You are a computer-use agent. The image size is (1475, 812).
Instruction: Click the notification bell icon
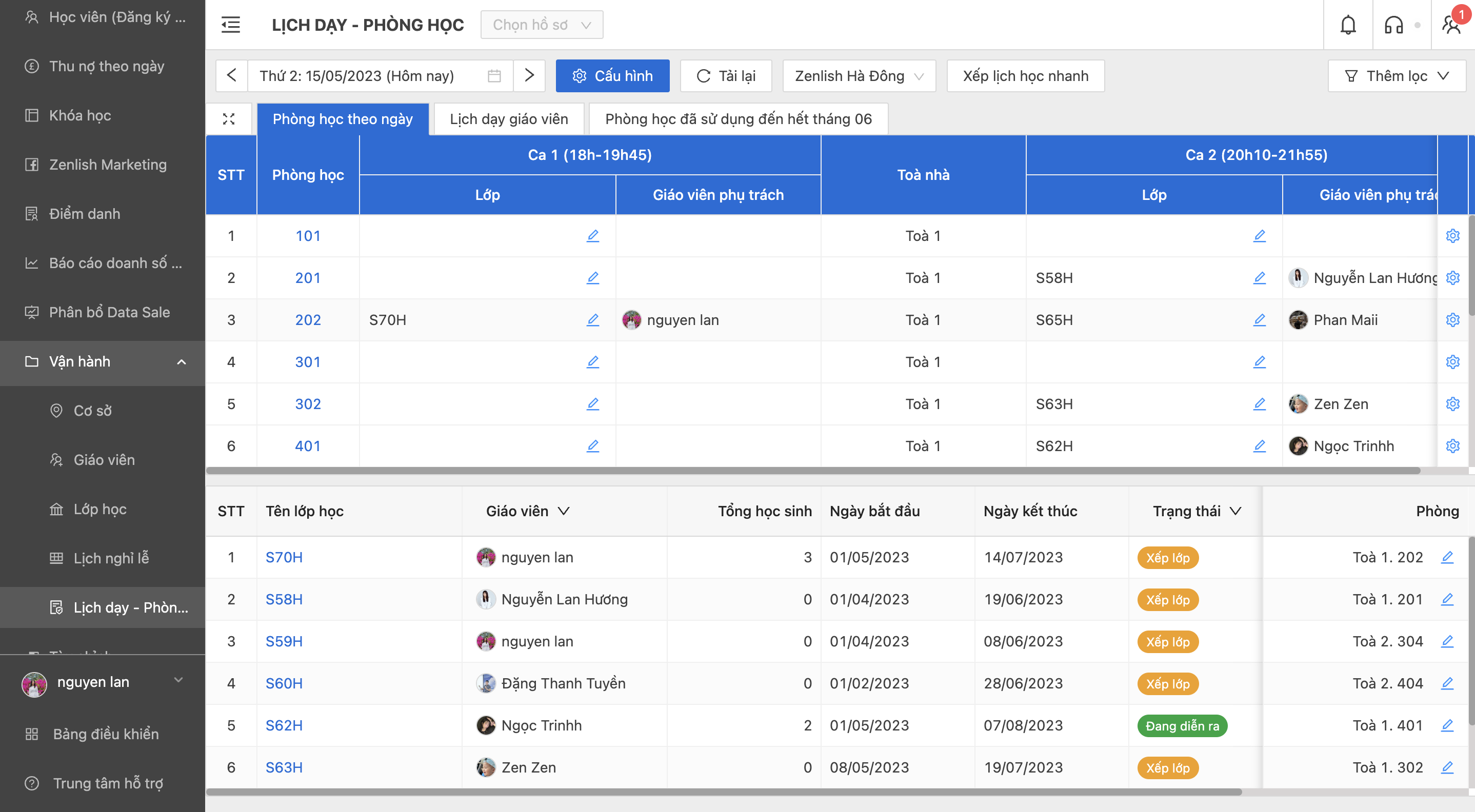click(x=1348, y=25)
